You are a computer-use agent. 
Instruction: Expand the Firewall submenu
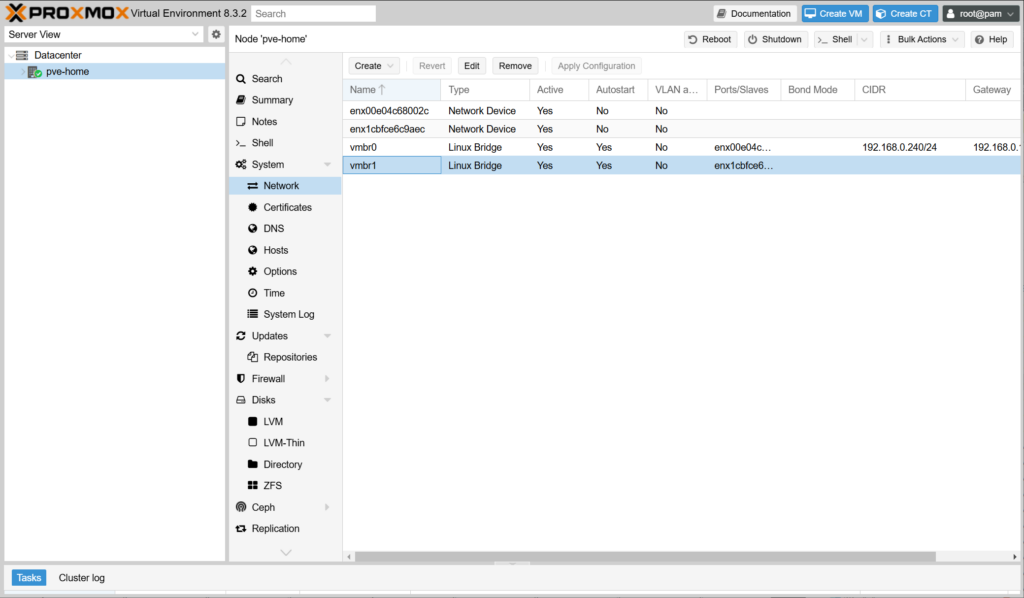[327, 379]
